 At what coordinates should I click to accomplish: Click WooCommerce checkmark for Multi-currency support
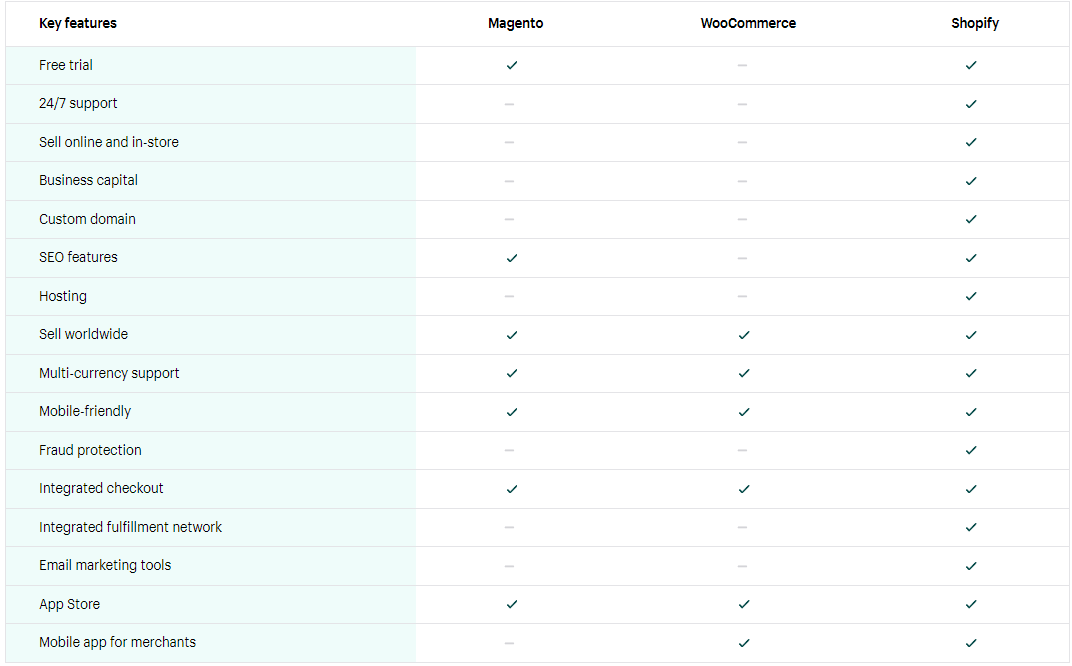point(744,373)
